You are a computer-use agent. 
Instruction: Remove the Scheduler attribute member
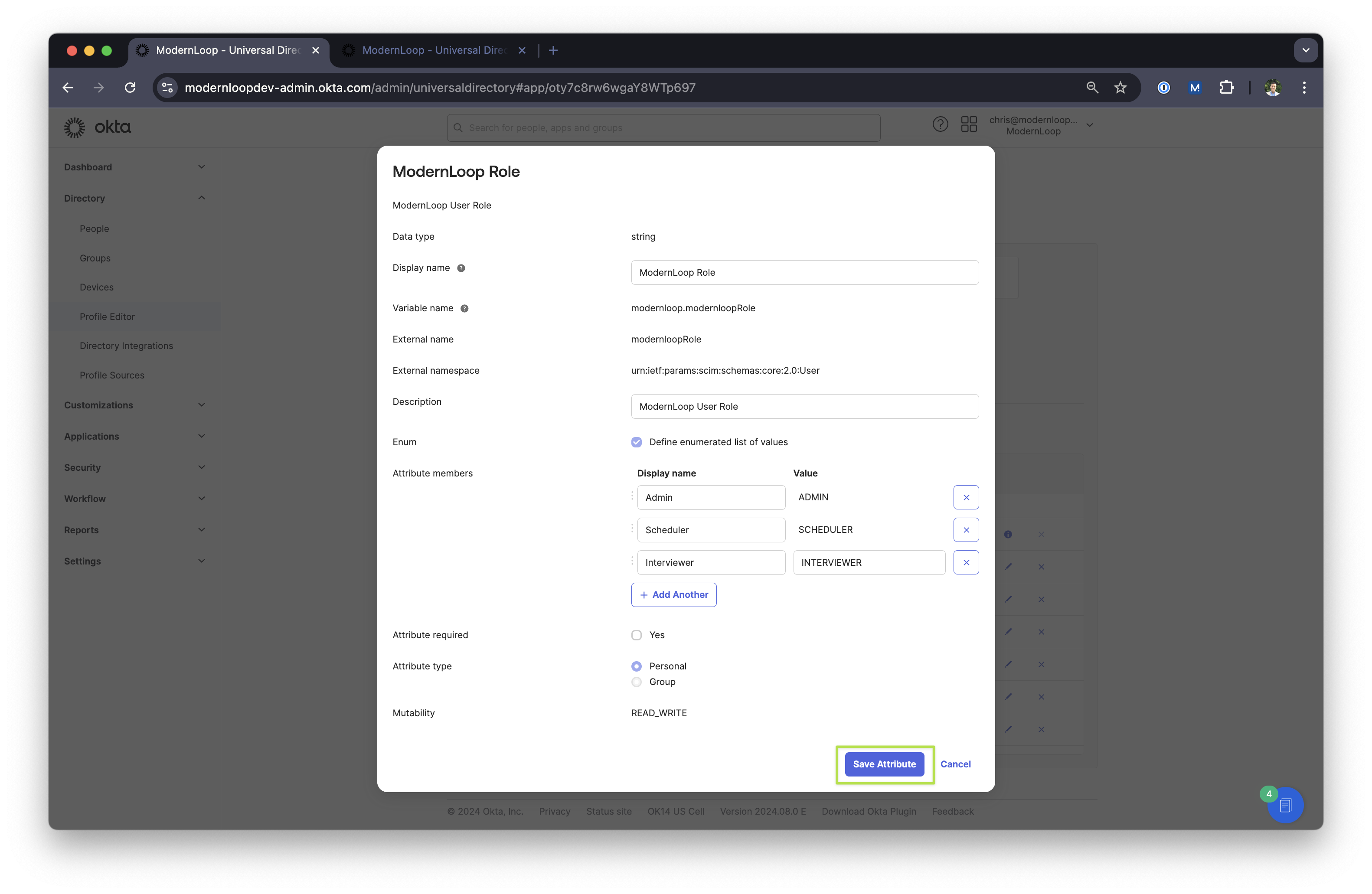966,530
